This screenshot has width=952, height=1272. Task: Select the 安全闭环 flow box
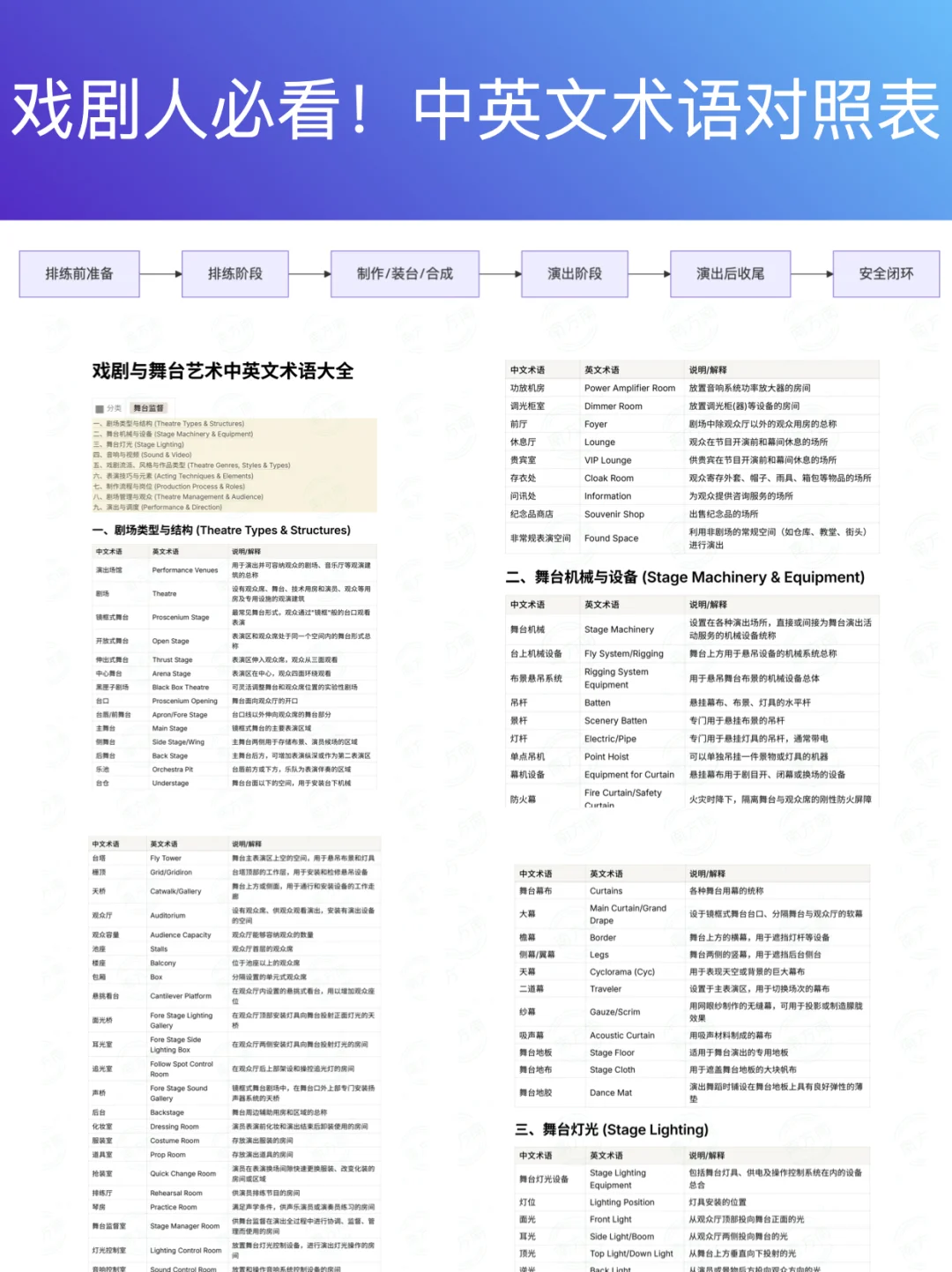886,273
